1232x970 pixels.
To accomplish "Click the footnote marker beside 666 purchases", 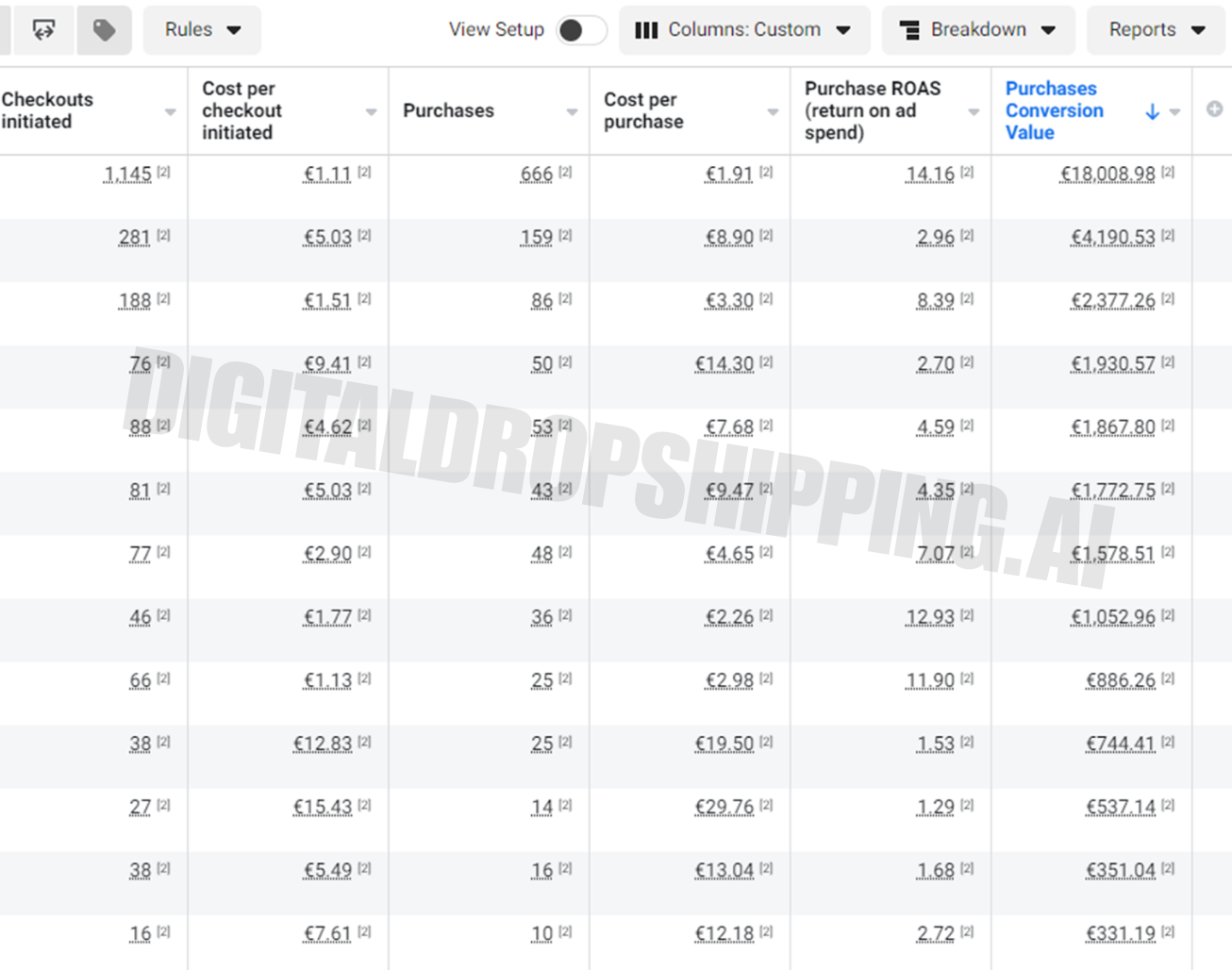I will 565,172.
